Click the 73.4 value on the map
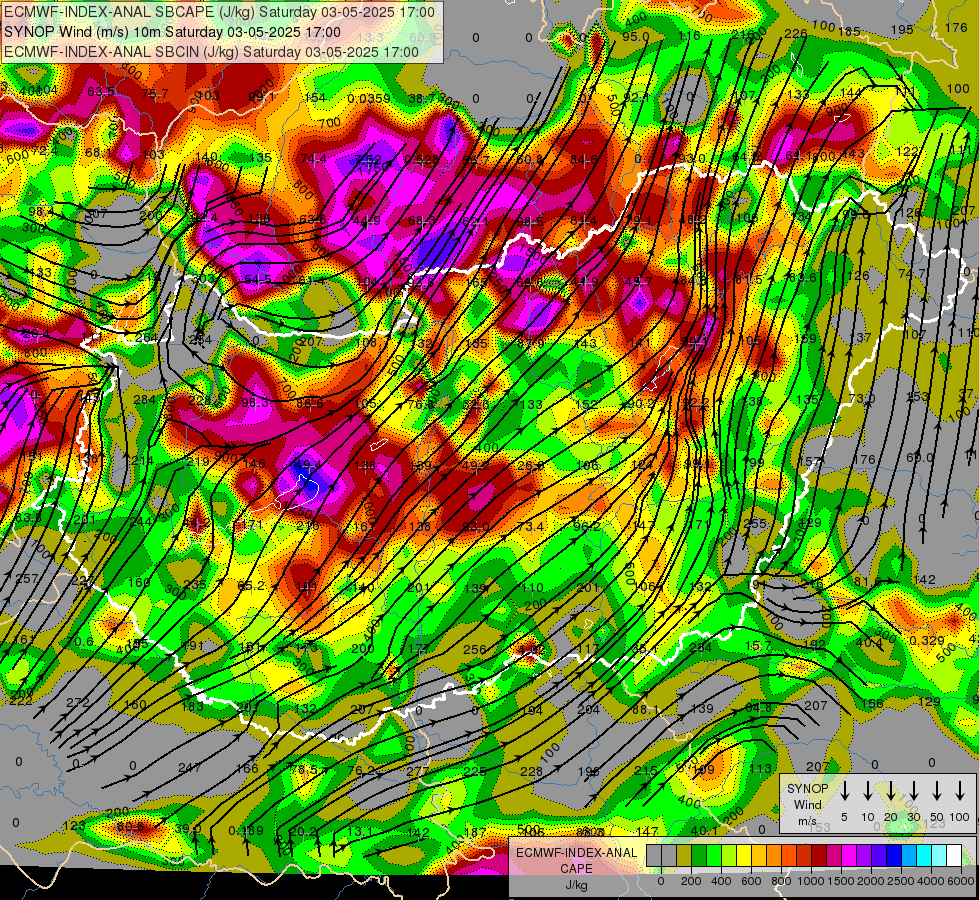 530,527
